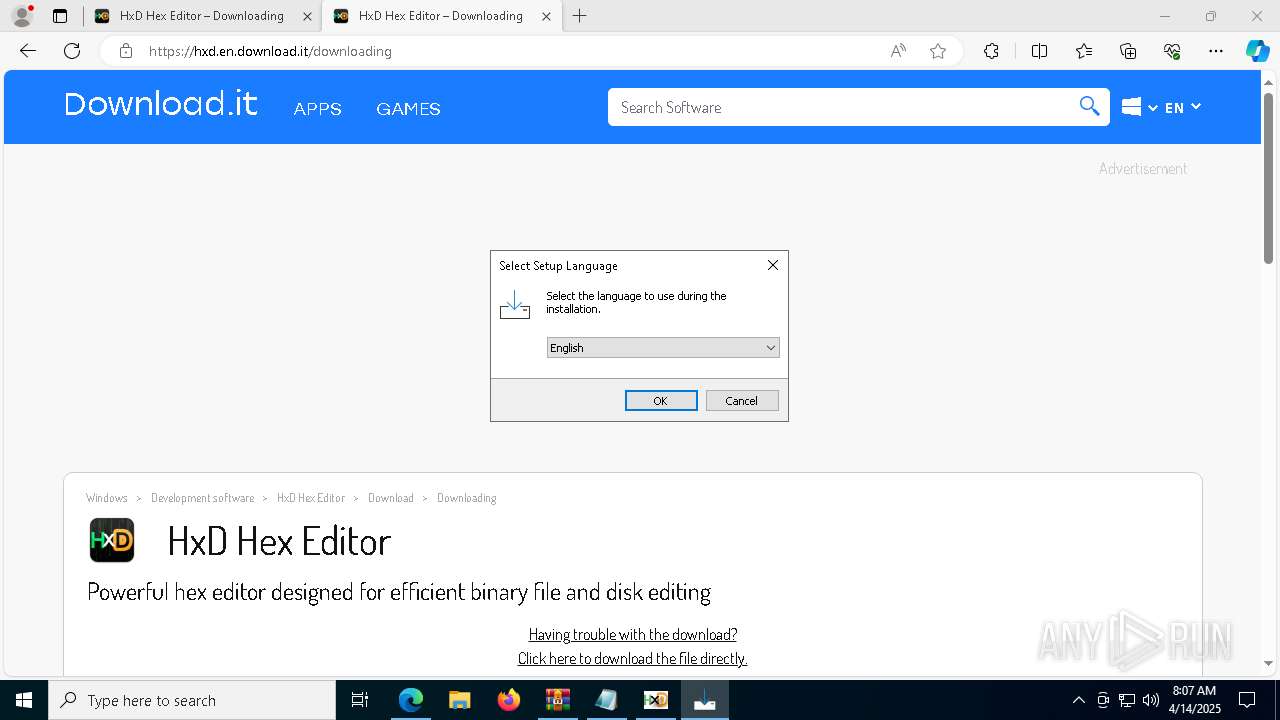The width and height of the screenshot is (1280, 720).
Task: Add this page to favorites star
Action: pos(938,51)
